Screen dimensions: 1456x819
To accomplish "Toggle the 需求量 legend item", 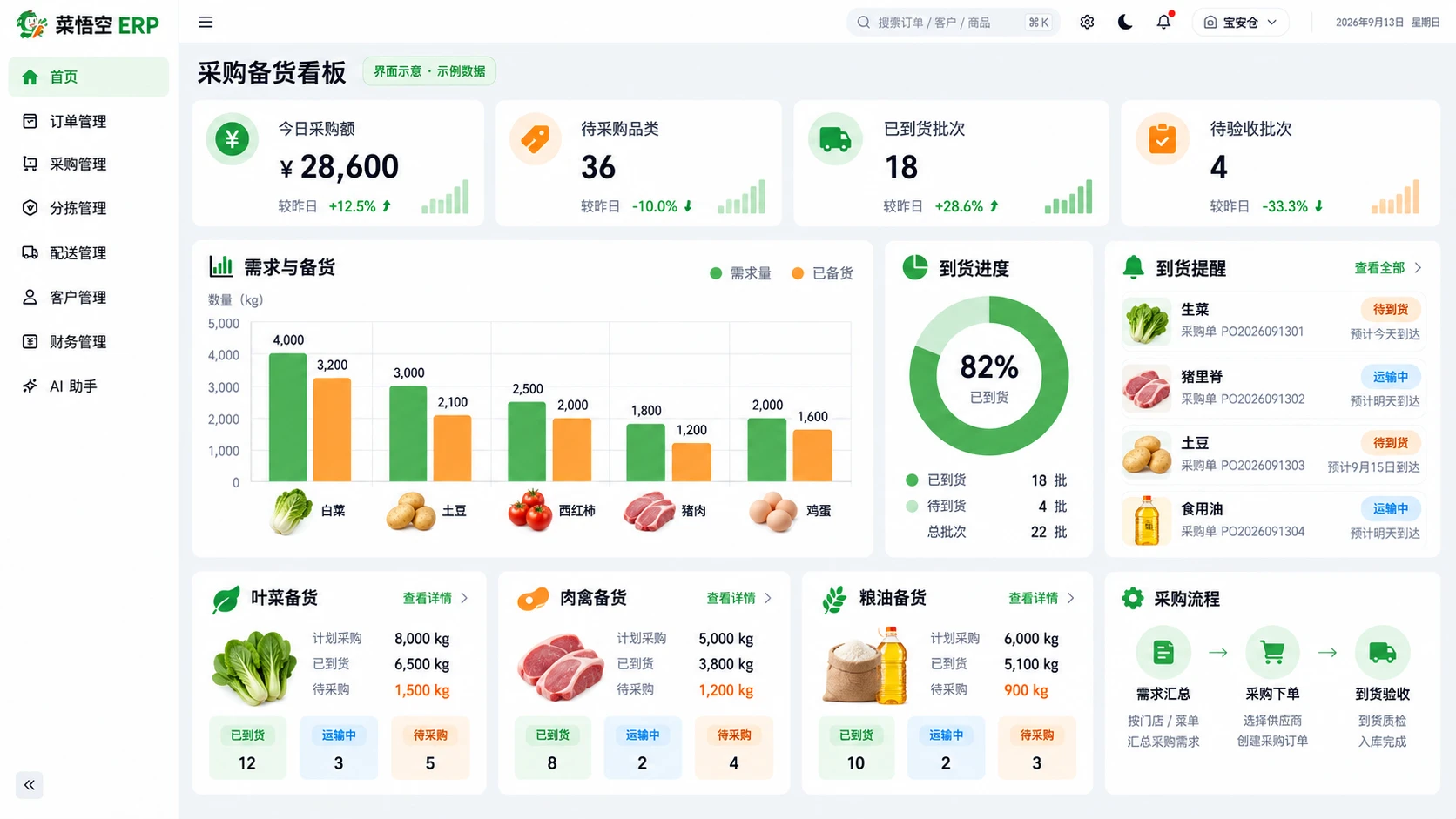I will point(741,273).
